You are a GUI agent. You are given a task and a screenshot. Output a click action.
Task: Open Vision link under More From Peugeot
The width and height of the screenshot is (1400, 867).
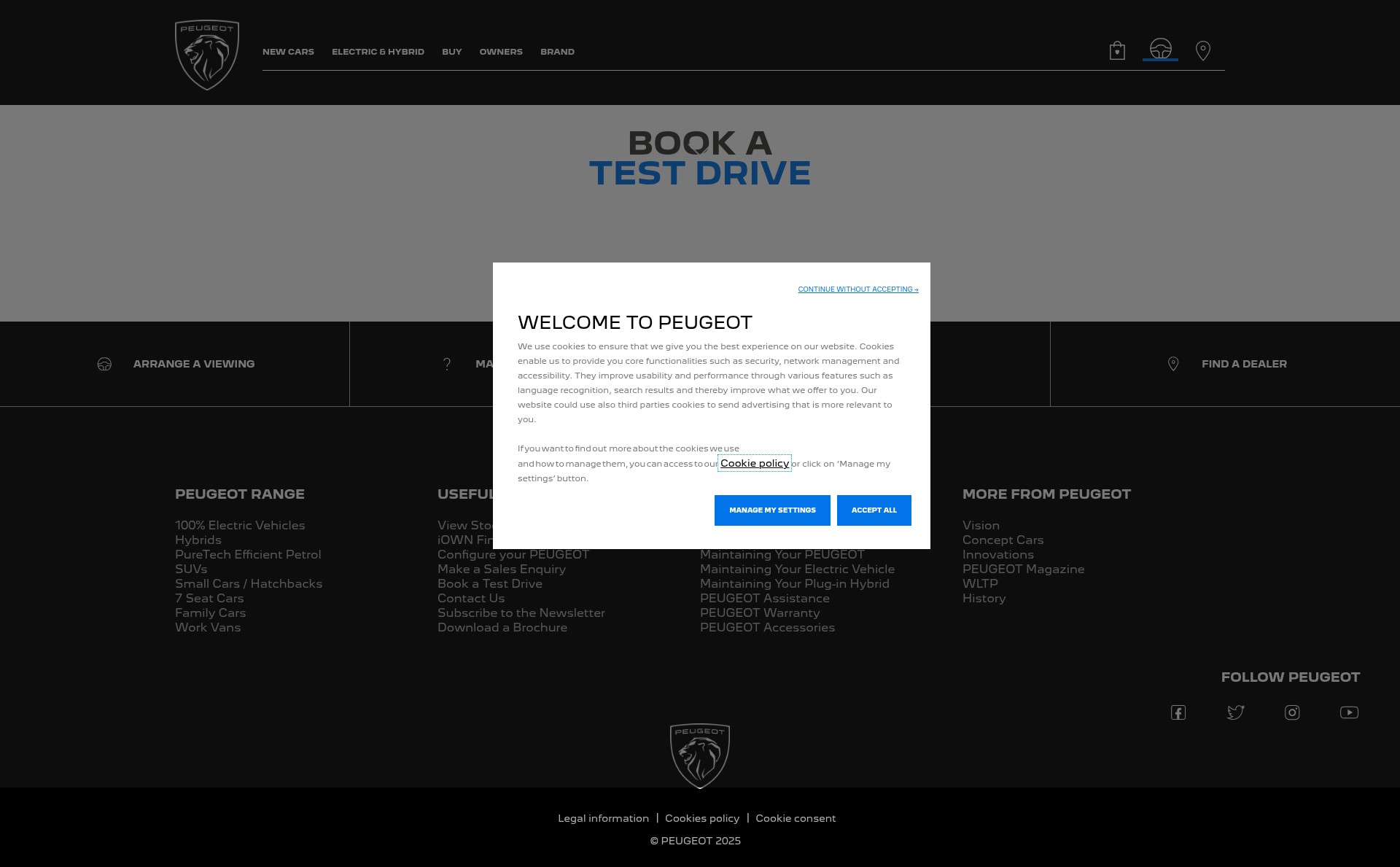tap(981, 525)
